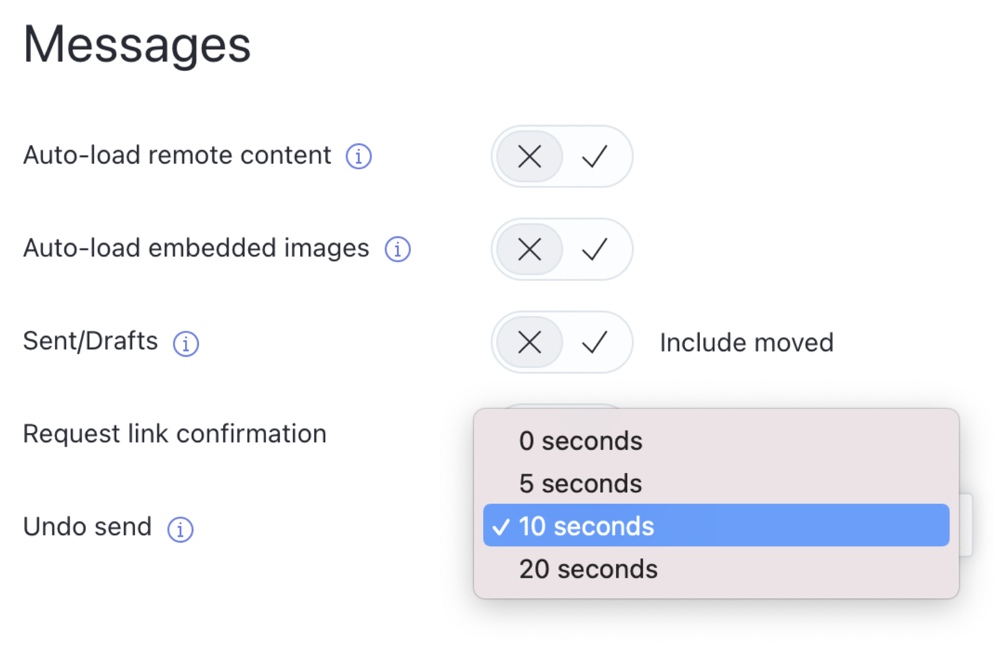Click the Include moved label
Viewport: 1000px width, 647px height.
(x=746, y=343)
